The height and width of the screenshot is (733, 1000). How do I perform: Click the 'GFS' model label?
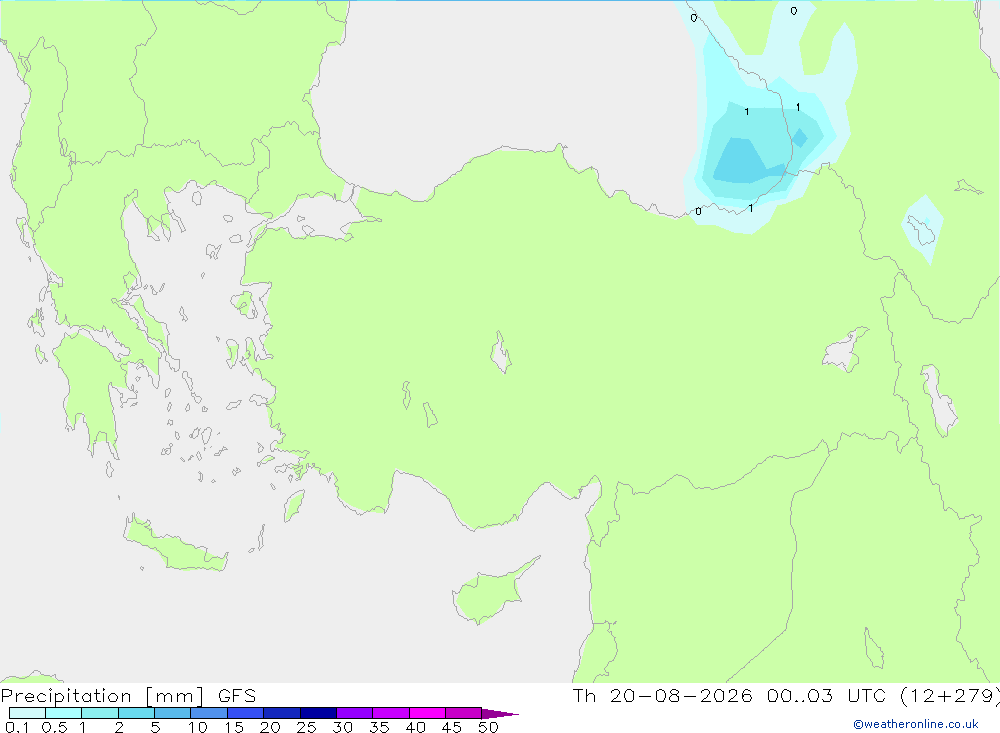(237, 696)
